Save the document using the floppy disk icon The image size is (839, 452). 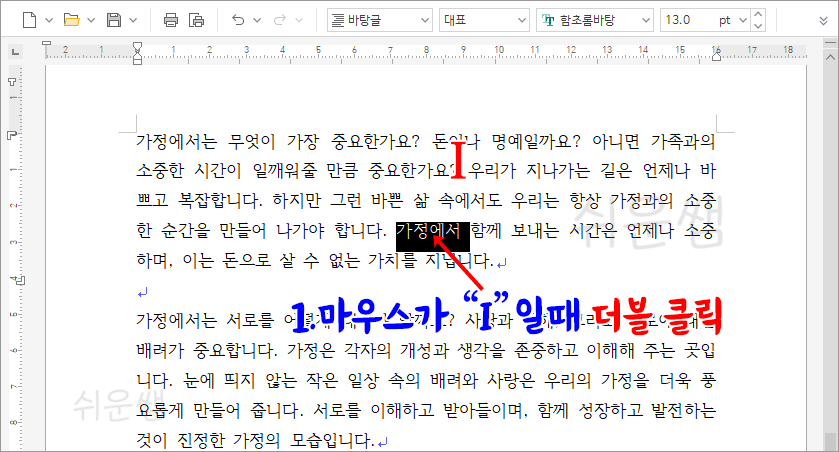pyautogui.click(x=114, y=20)
